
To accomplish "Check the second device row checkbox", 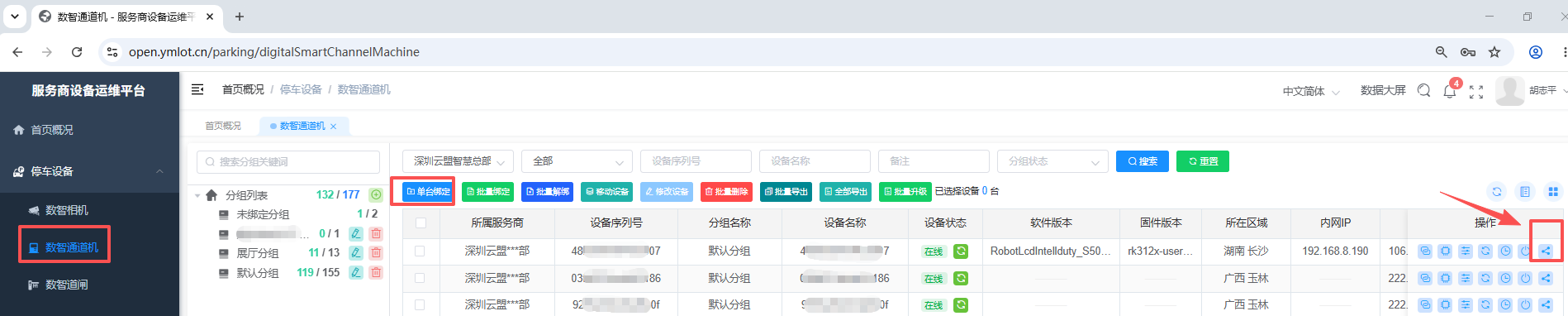I will tap(420, 278).
